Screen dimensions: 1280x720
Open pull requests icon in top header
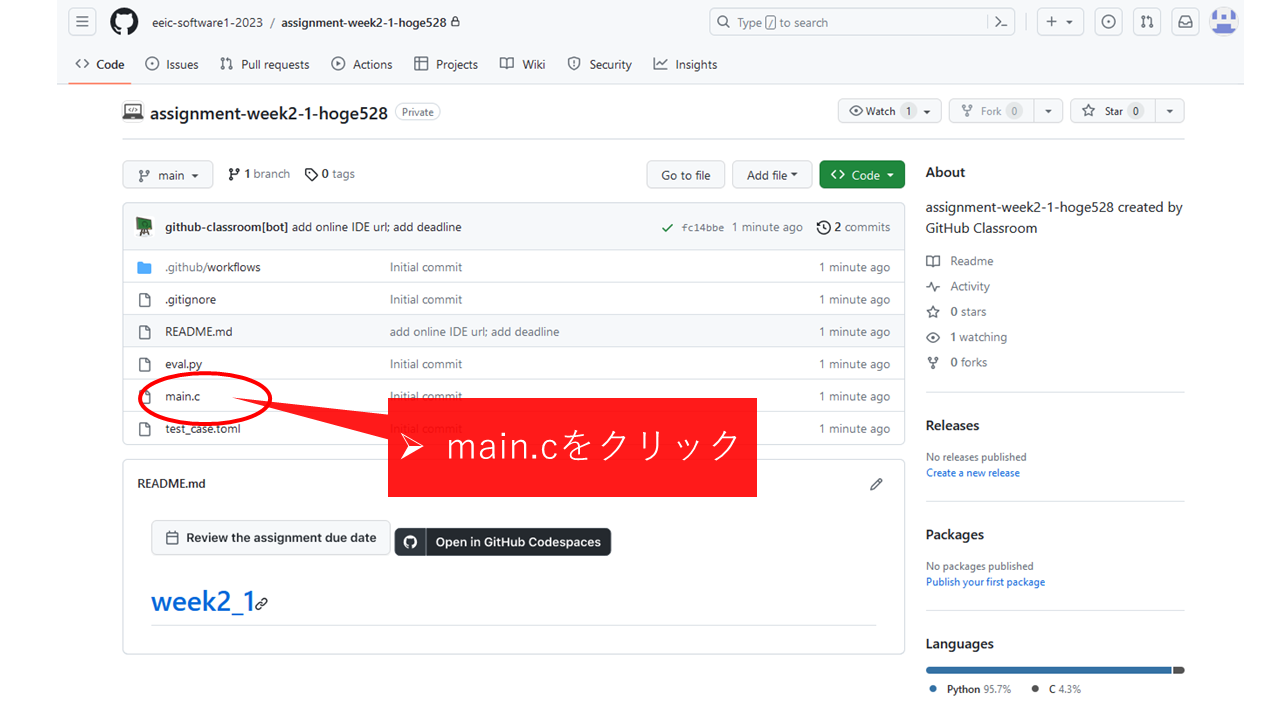click(x=1147, y=22)
